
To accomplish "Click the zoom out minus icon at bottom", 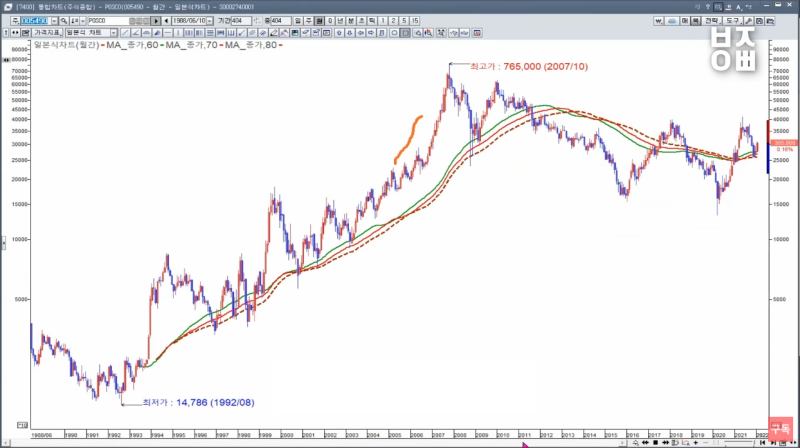I will (706, 442).
